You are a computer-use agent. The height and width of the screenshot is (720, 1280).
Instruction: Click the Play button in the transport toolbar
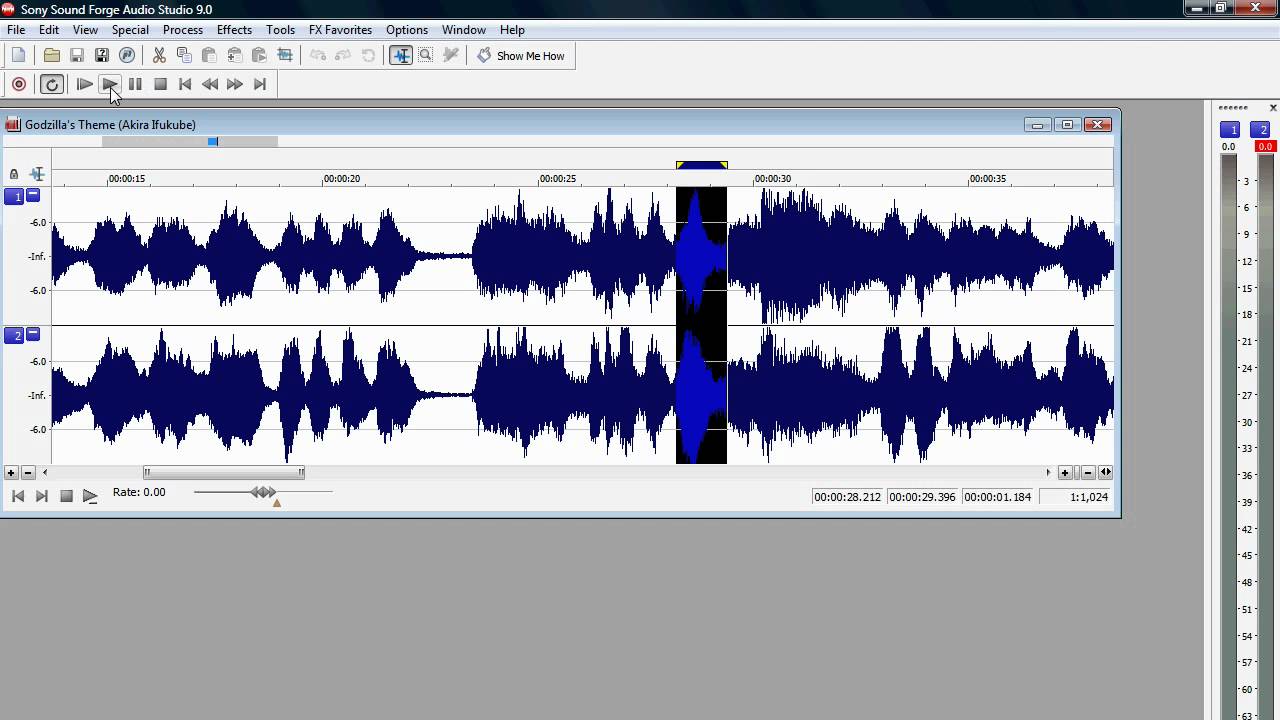110,85
